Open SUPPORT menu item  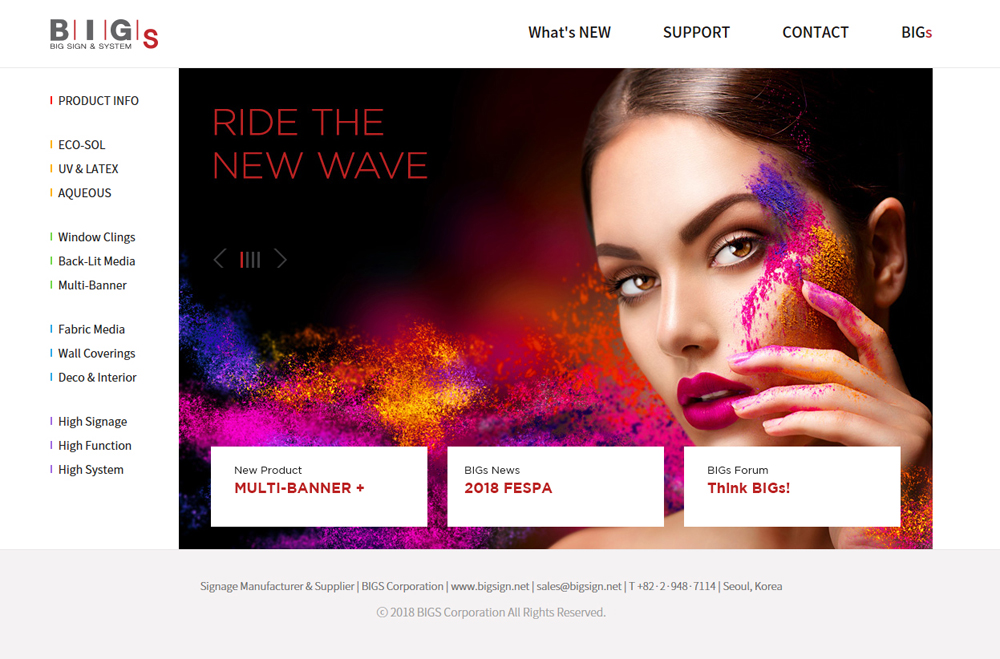(x=696, y=33)
